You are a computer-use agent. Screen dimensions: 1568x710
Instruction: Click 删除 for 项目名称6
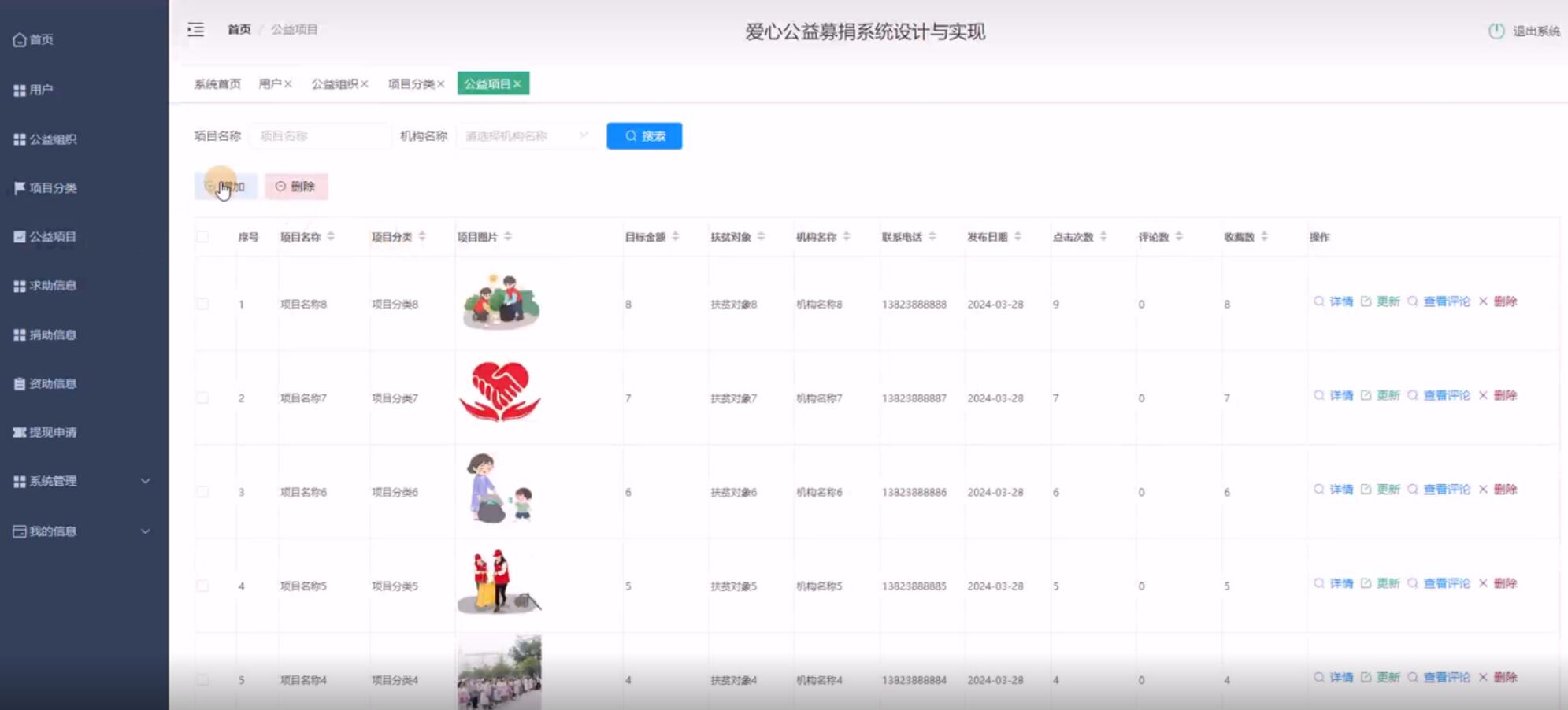(x=1498, y=489)
